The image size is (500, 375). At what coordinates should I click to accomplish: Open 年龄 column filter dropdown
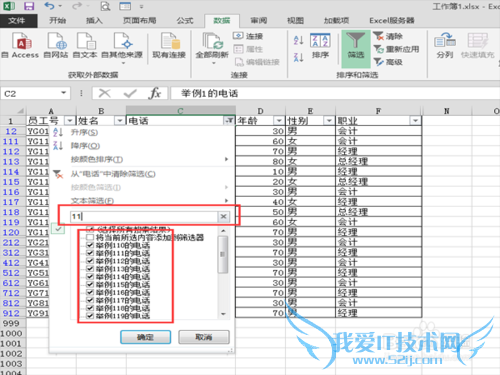[279, 120]
